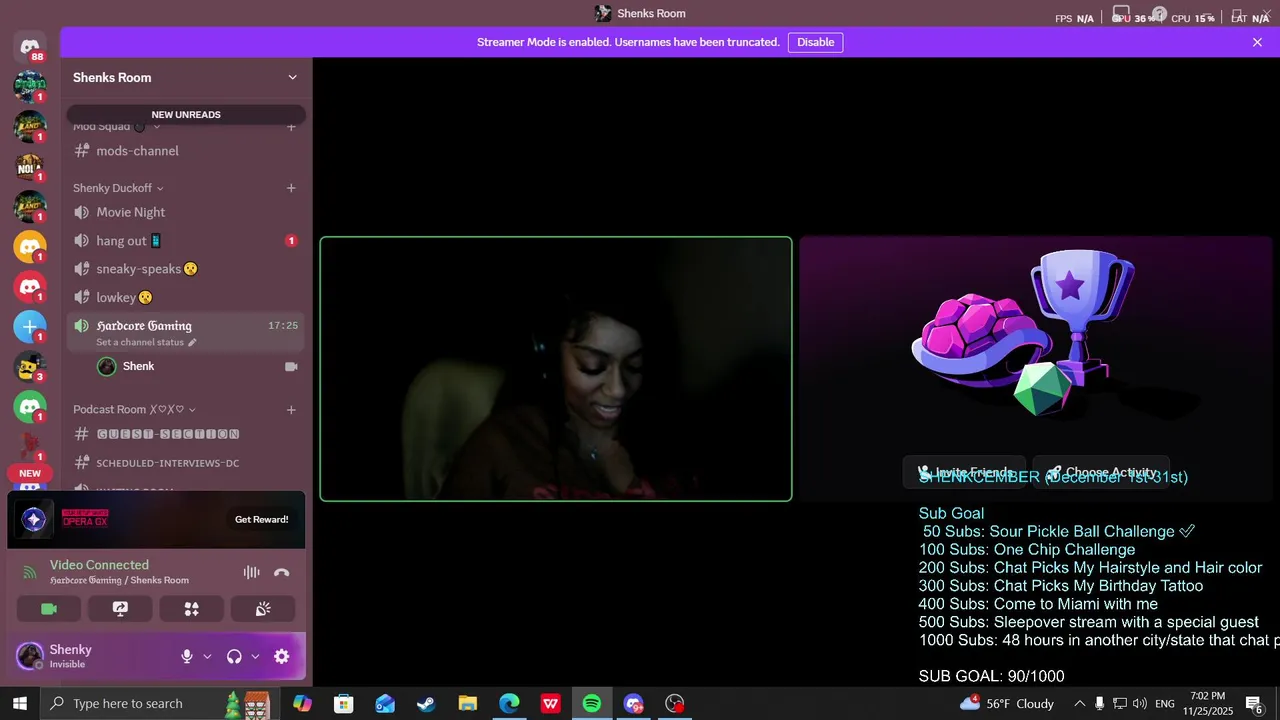Screen dimensions: 1280x720
Task: Join the Movie Night voice channel
Action: [x=185, y=212]
